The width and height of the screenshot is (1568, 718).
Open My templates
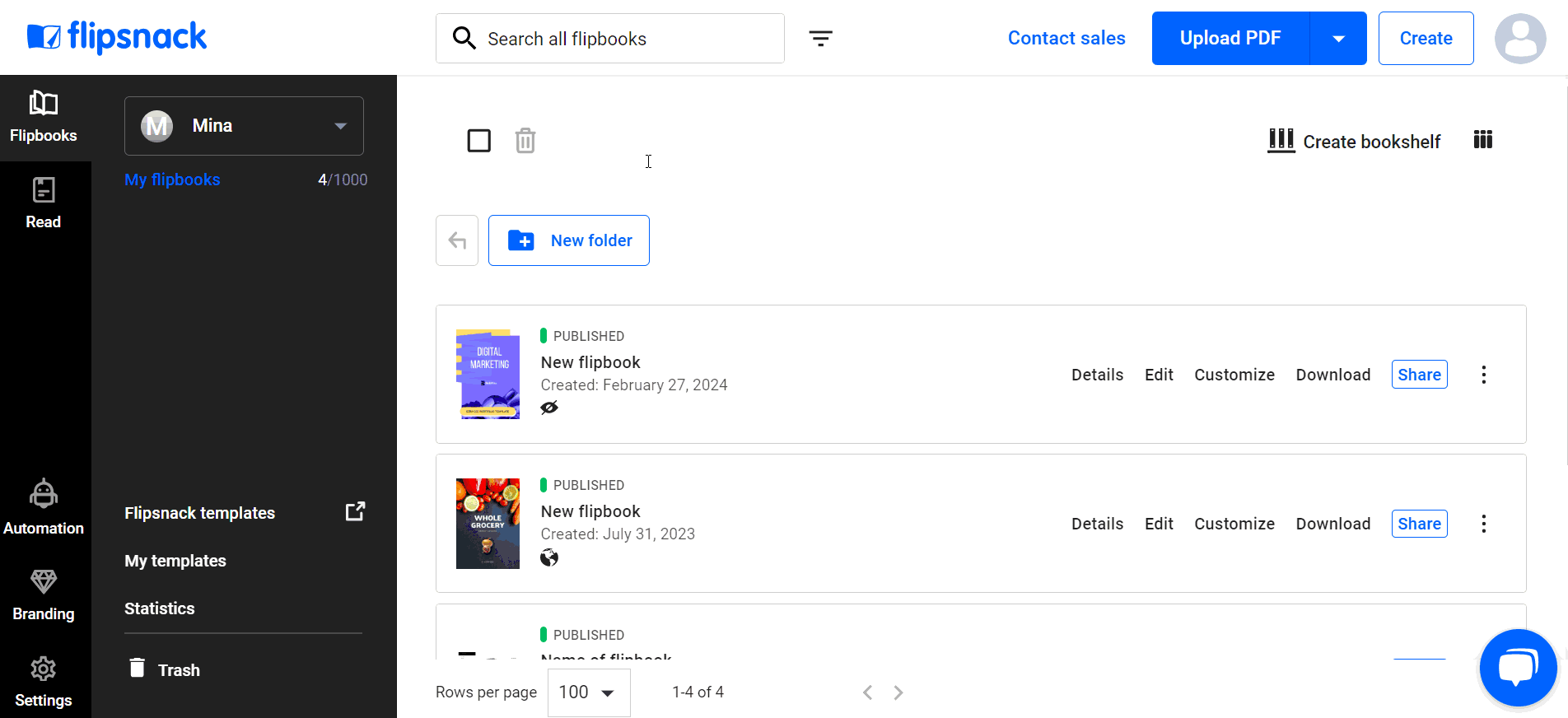(x=175, y=561)
